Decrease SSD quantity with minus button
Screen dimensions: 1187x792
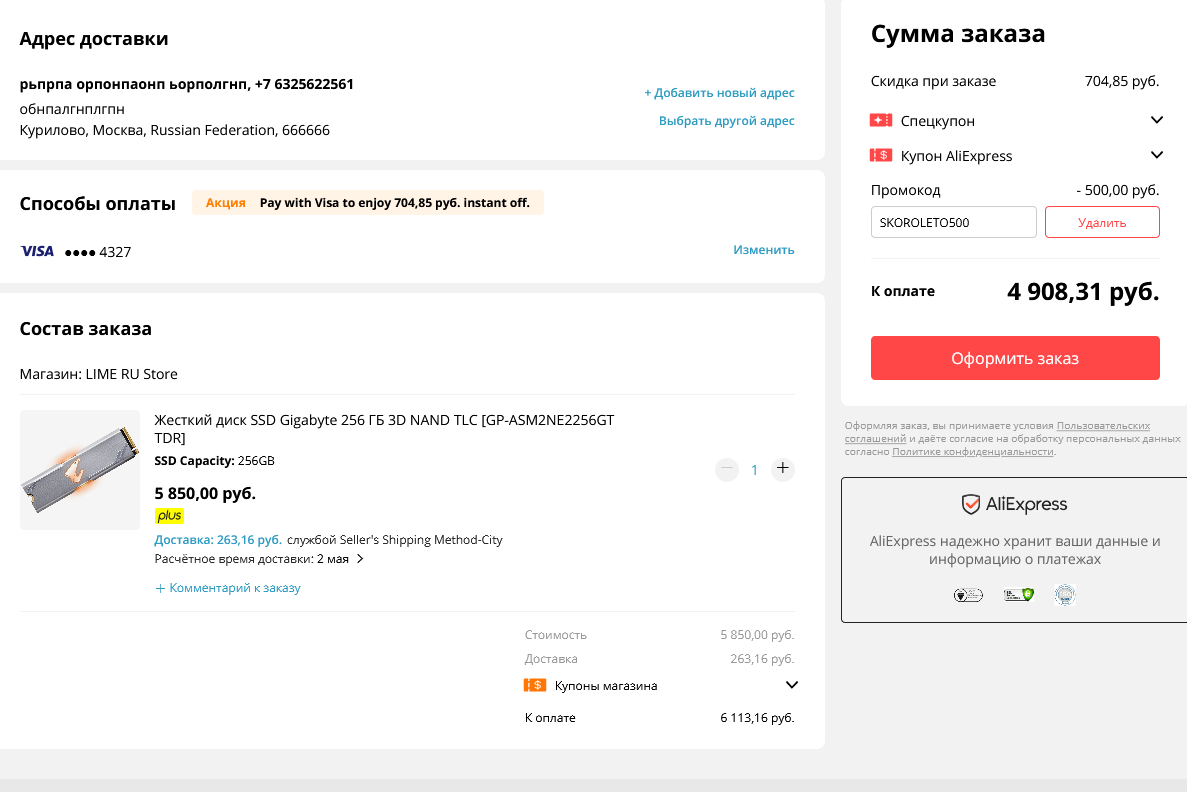pyautogui.click(x=727, y=469)
